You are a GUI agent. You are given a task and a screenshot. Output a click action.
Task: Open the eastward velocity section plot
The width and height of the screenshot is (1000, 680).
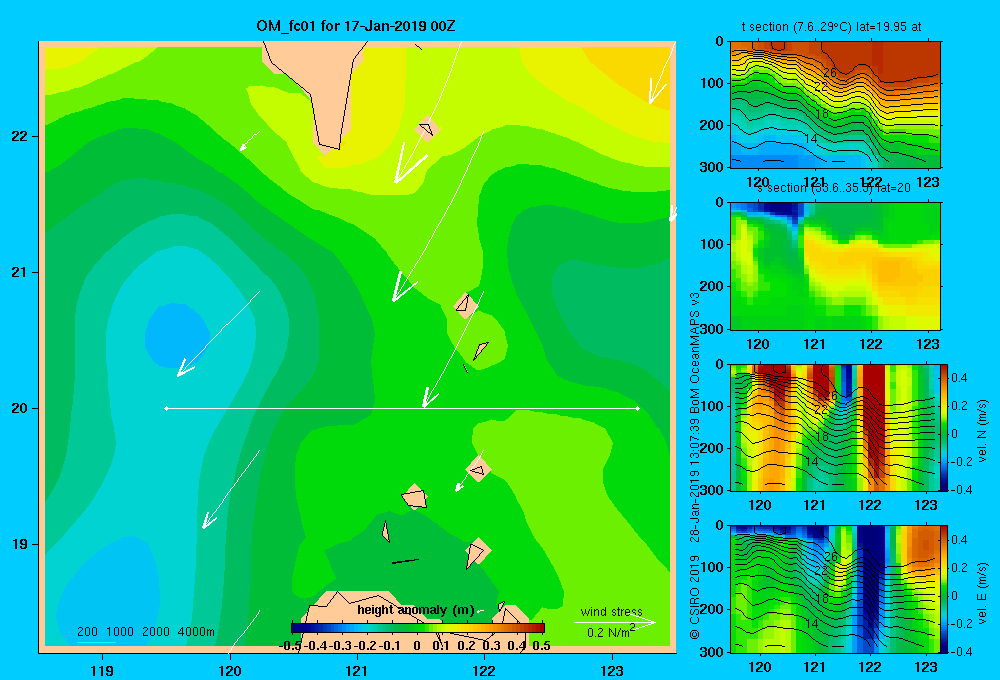[835, 589]
